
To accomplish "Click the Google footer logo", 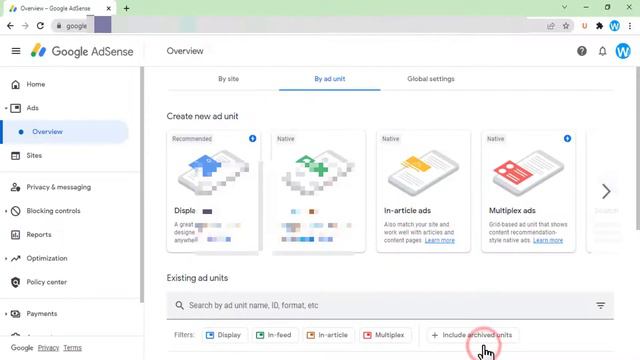I will pos(22,348).
